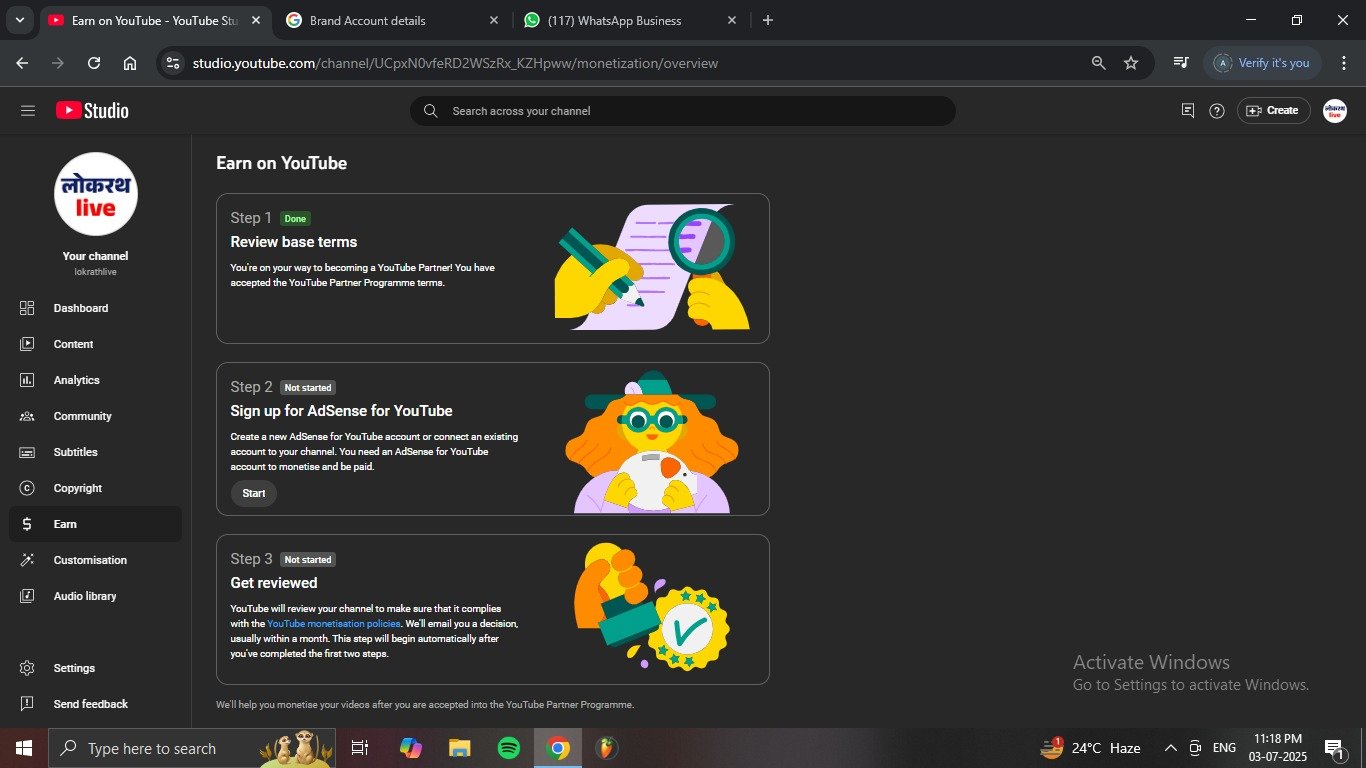
Task: Click the ENG language indicator
Action: [x=1224, y=748]
